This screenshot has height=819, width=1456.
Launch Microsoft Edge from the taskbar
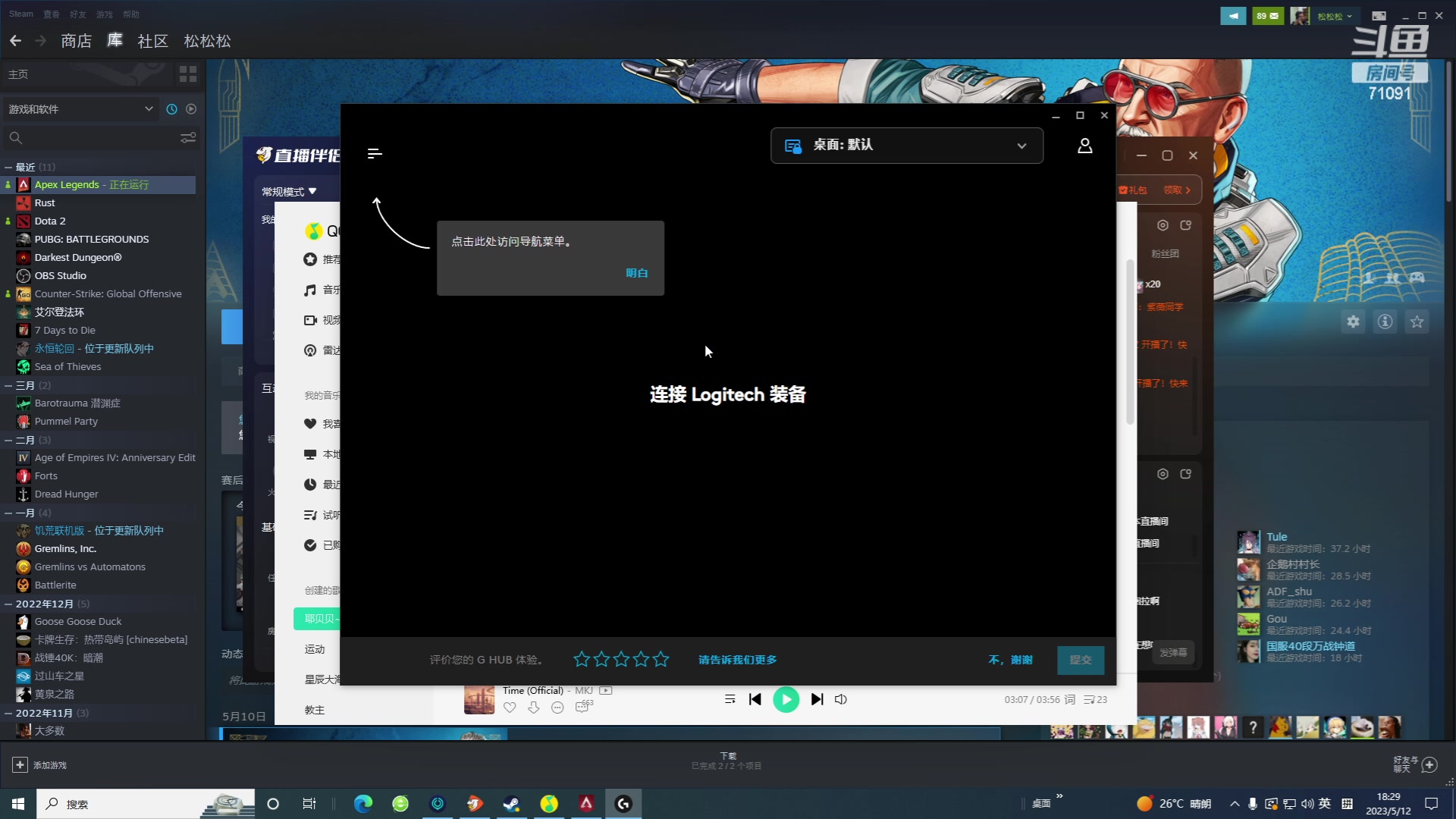pyautogui.click(x=363, y=804)
